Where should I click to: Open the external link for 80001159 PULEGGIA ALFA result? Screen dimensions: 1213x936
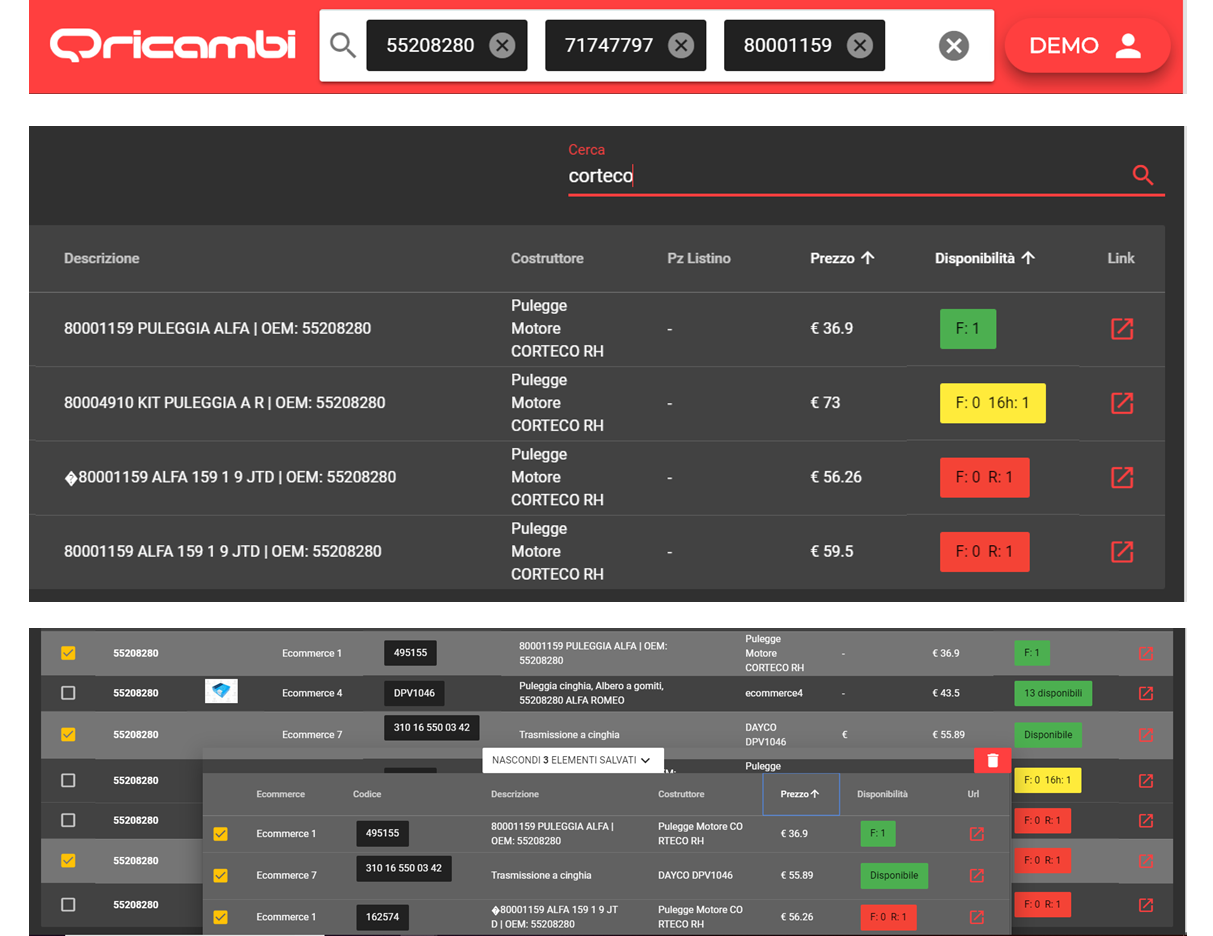coord(1122,328)
